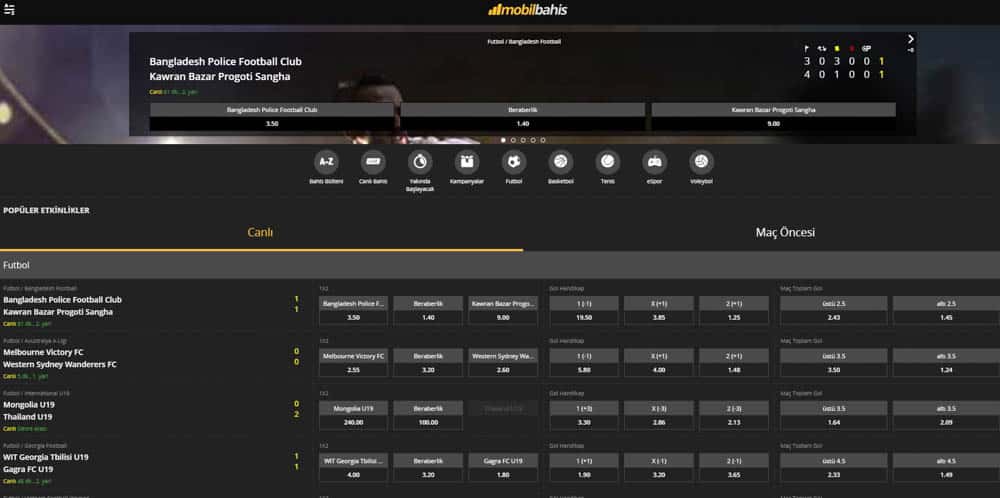The image size is (1000, 498).
Task: Switch to the Maç Öncesi tab
Action: (785, 233)
